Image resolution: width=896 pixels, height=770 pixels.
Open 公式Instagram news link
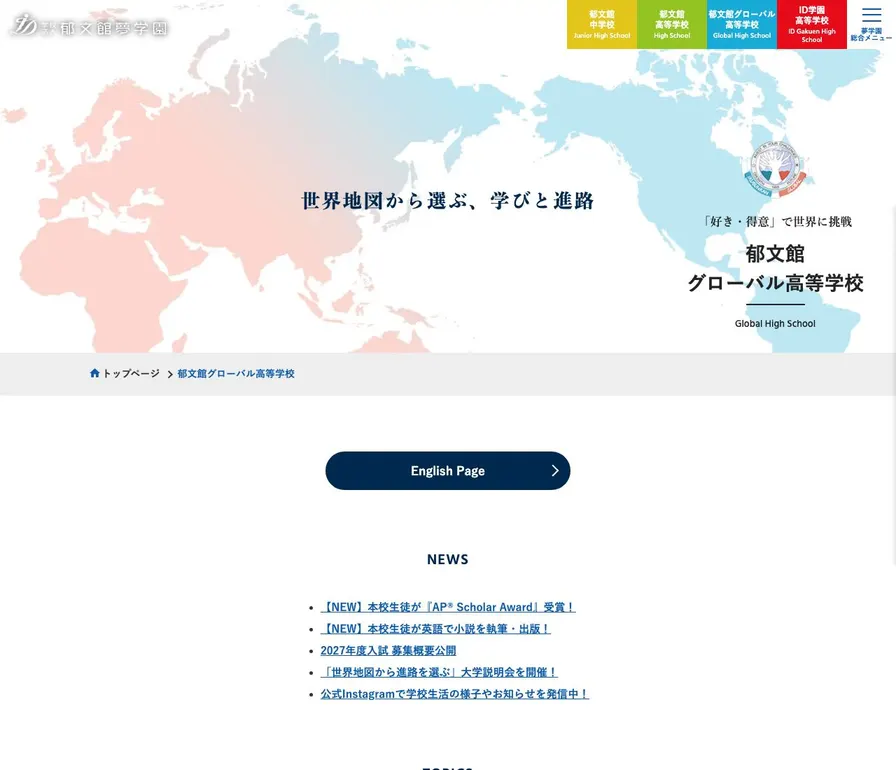(454, 694)
